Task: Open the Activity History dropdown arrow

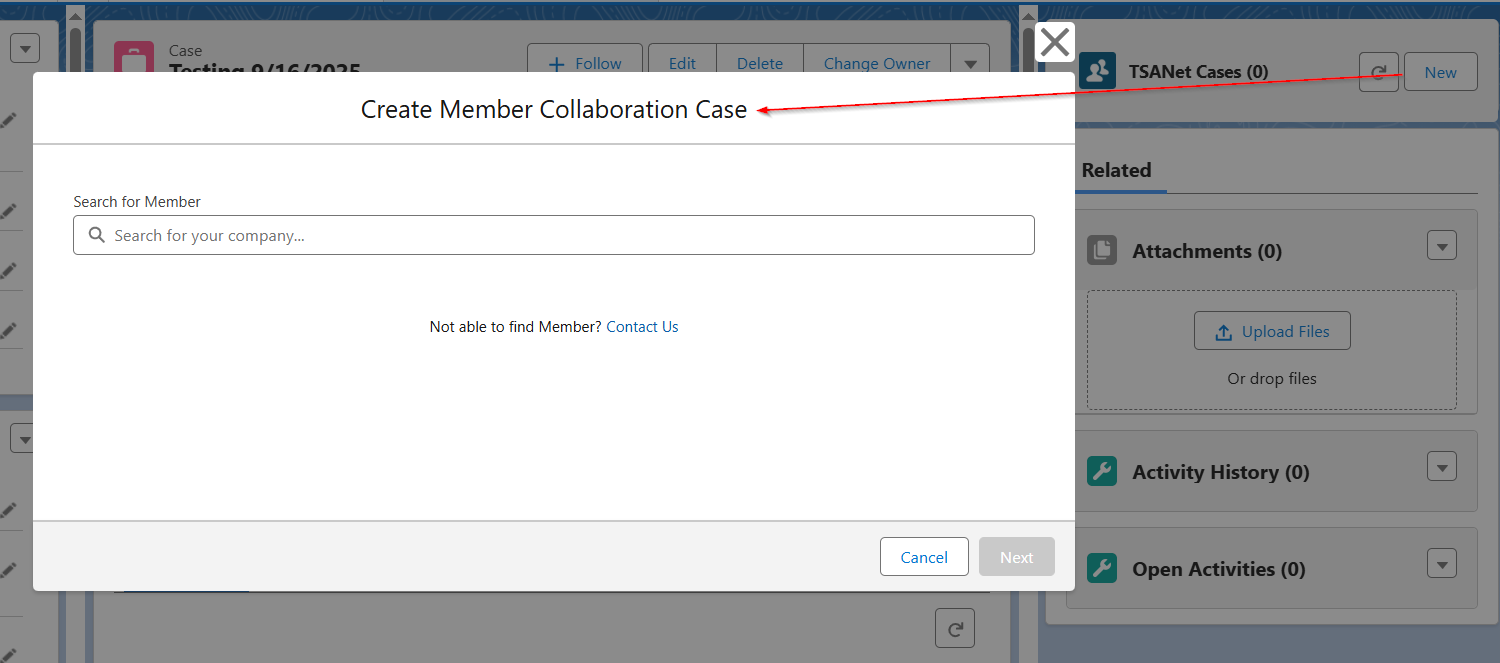Action: tap(1441, 466)
